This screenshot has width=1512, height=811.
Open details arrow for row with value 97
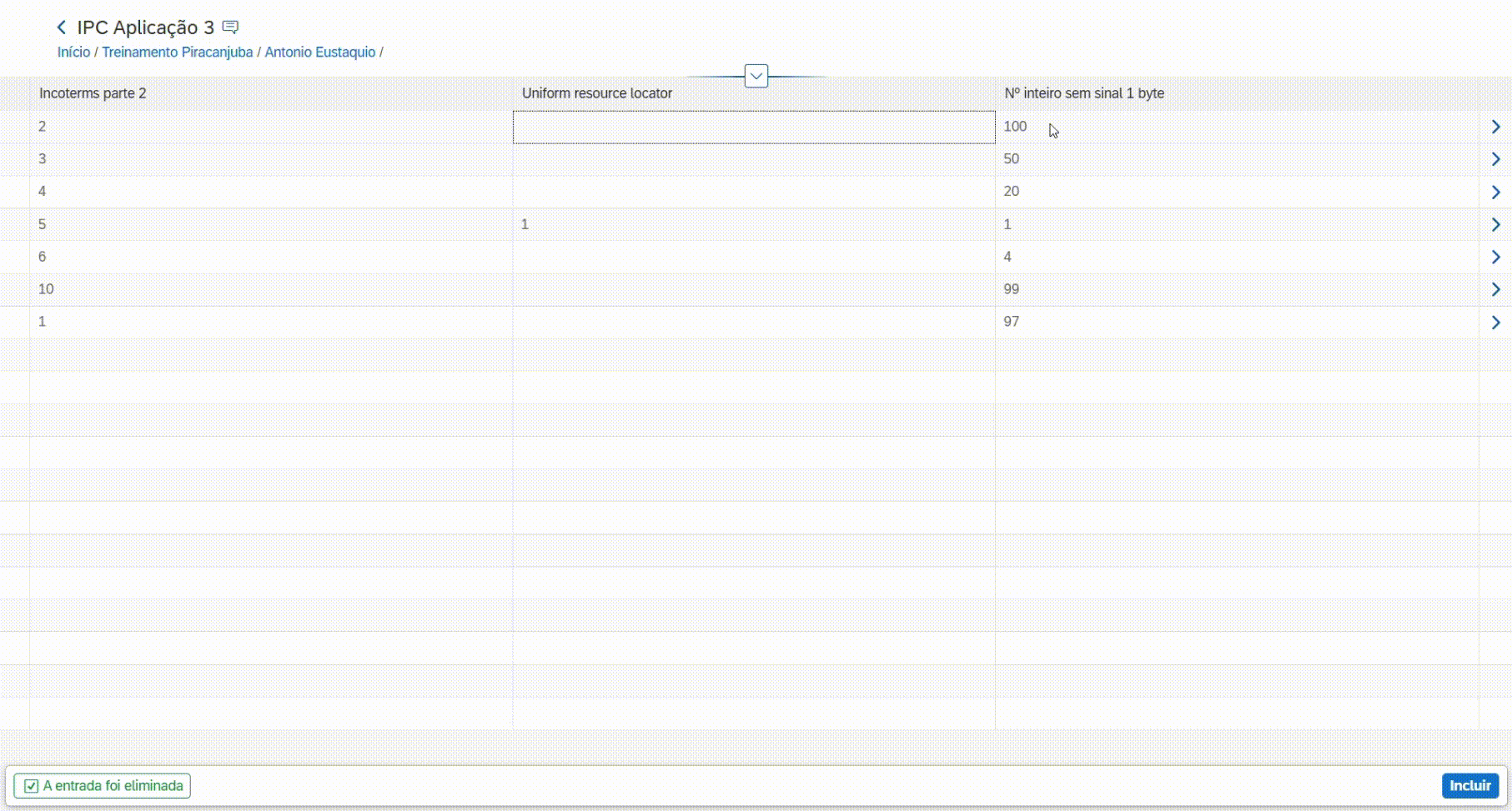(x=1495, y=322)
